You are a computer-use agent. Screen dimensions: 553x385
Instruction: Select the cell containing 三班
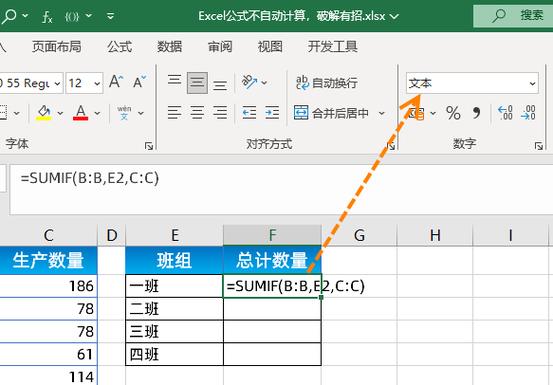(175, 331)
